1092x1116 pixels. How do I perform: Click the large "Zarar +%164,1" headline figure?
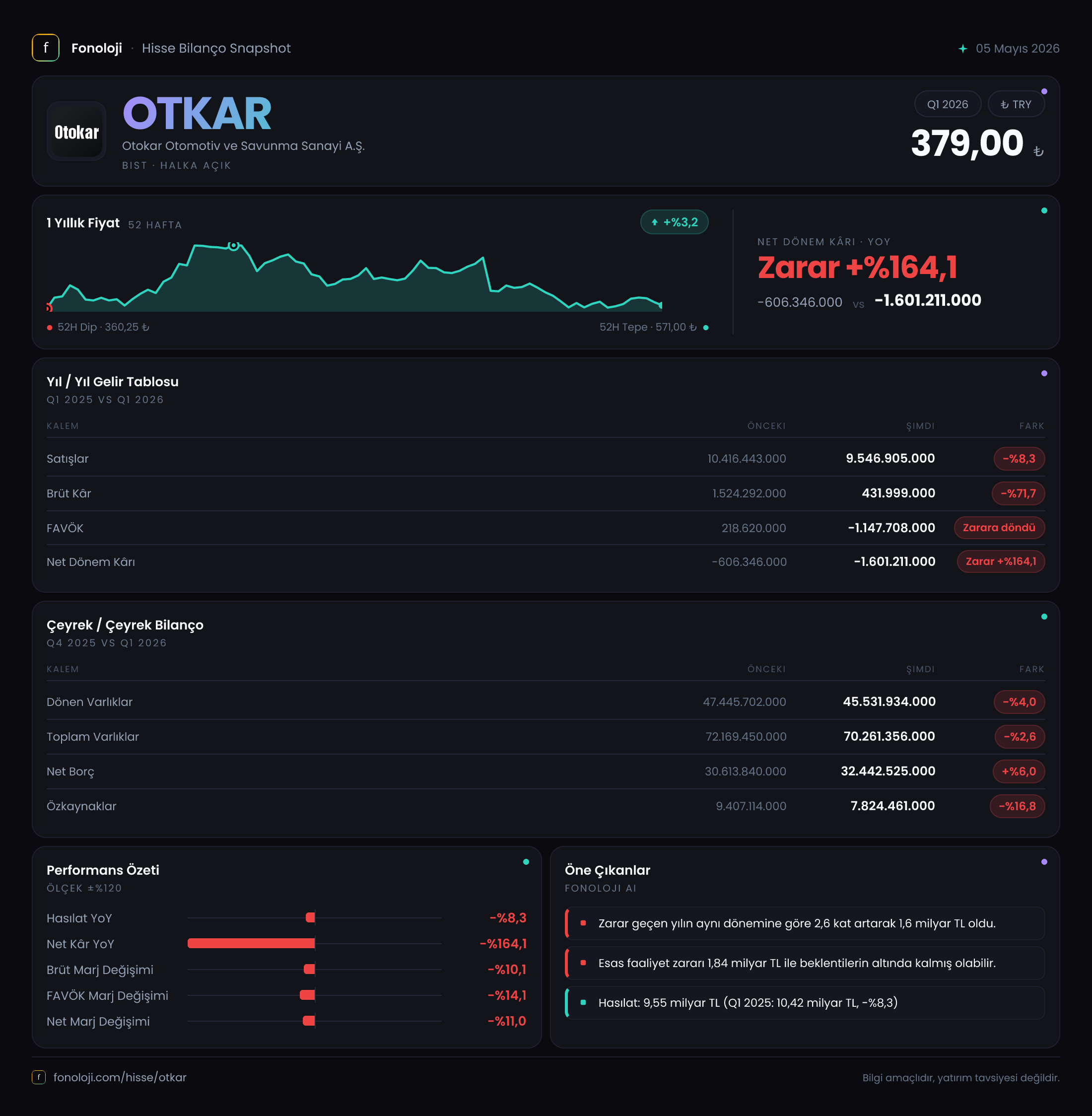click(857, 268)
